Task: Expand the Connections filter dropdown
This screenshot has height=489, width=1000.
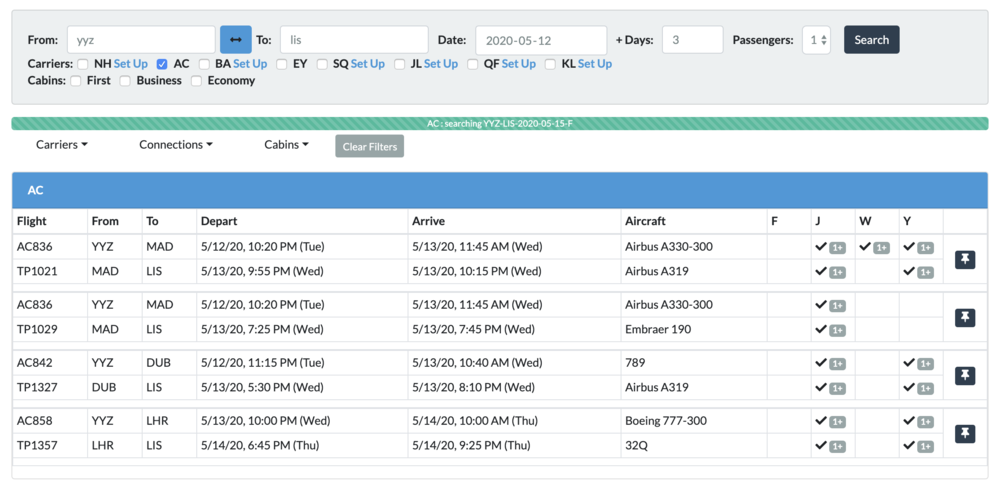Action: [x=175, y=145]
